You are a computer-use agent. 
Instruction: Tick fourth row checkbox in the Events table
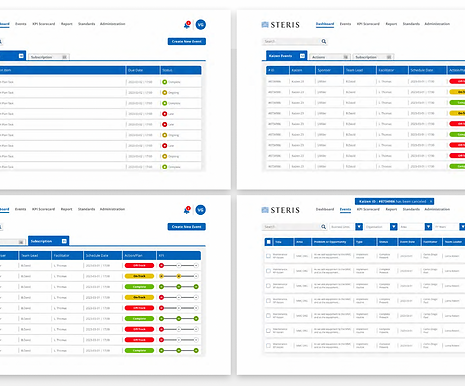coord(268,301)
